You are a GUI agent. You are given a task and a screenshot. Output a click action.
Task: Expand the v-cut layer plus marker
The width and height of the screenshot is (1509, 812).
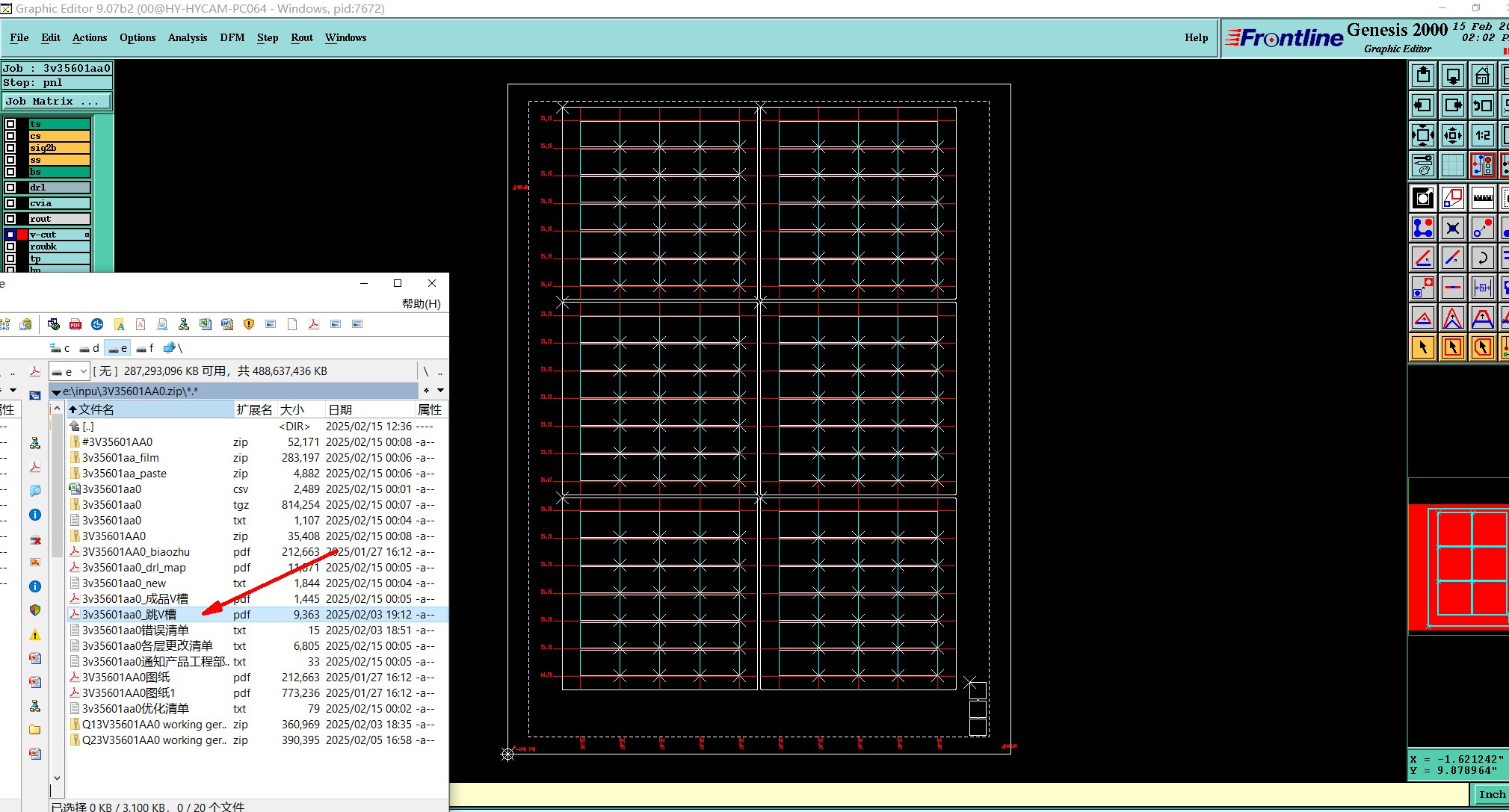(x=87, y=235)
